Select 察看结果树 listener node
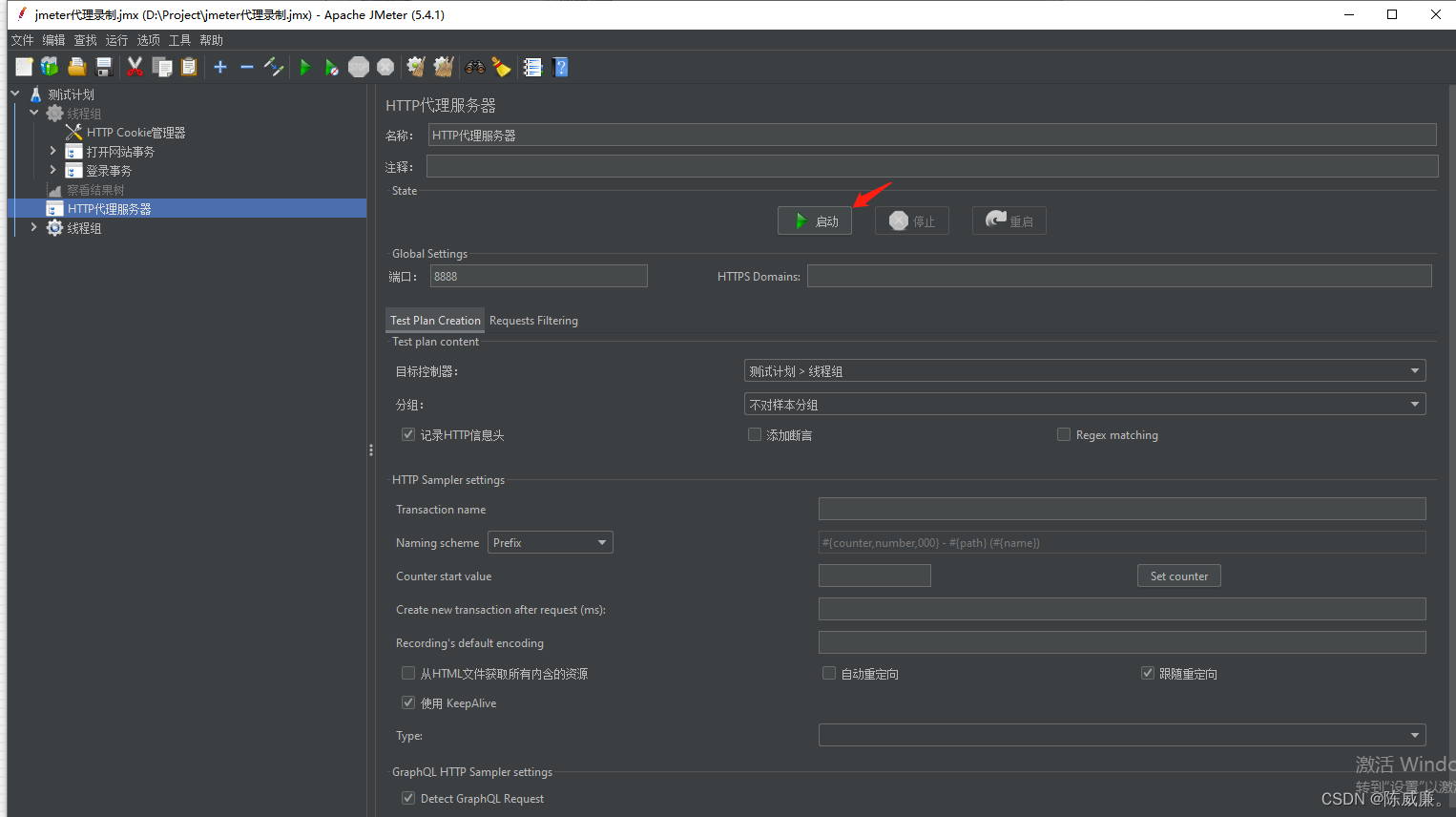1456x817 pixels. pos(95,190)
